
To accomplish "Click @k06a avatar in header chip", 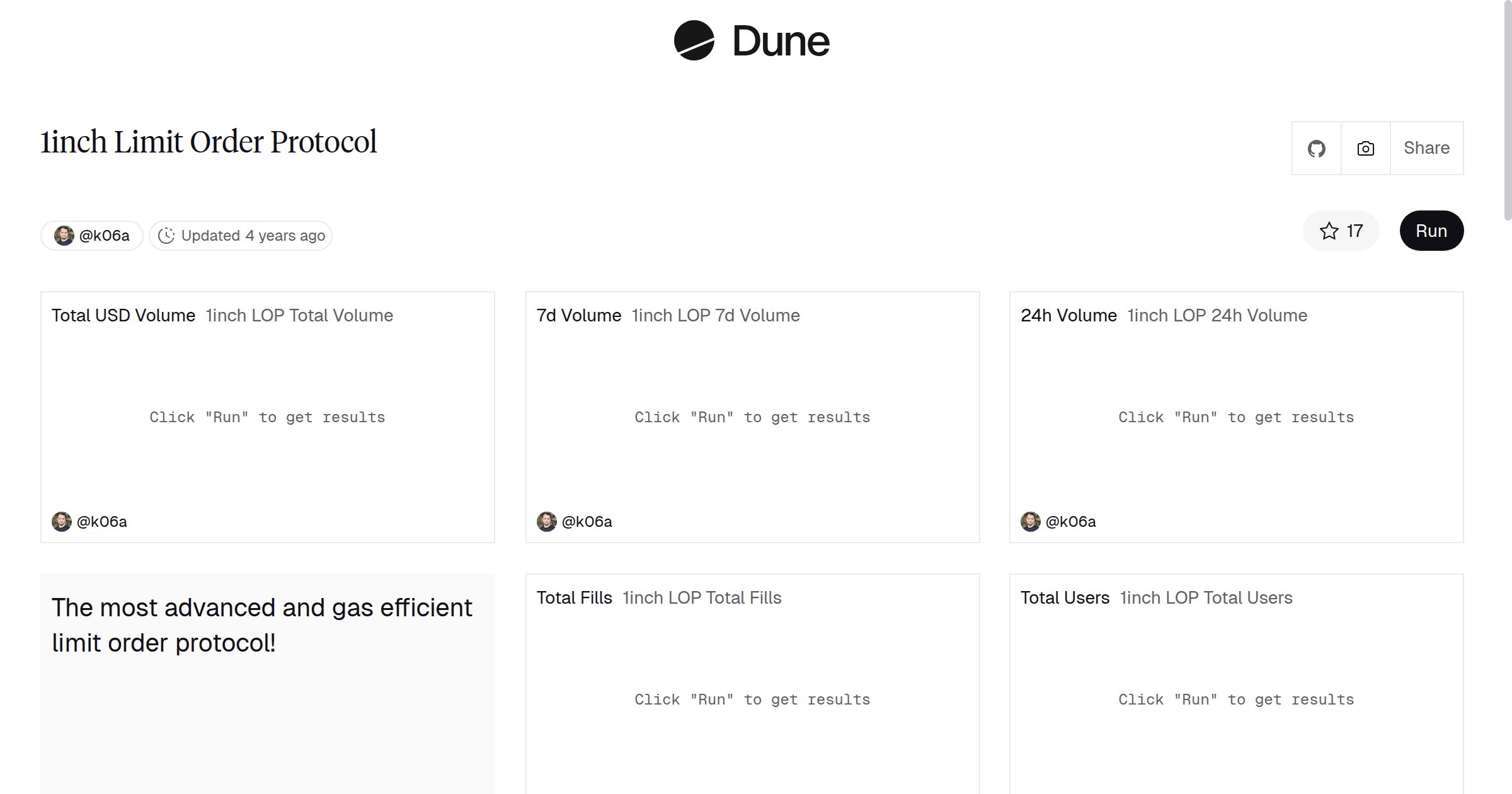I will (x=64, y=236).
